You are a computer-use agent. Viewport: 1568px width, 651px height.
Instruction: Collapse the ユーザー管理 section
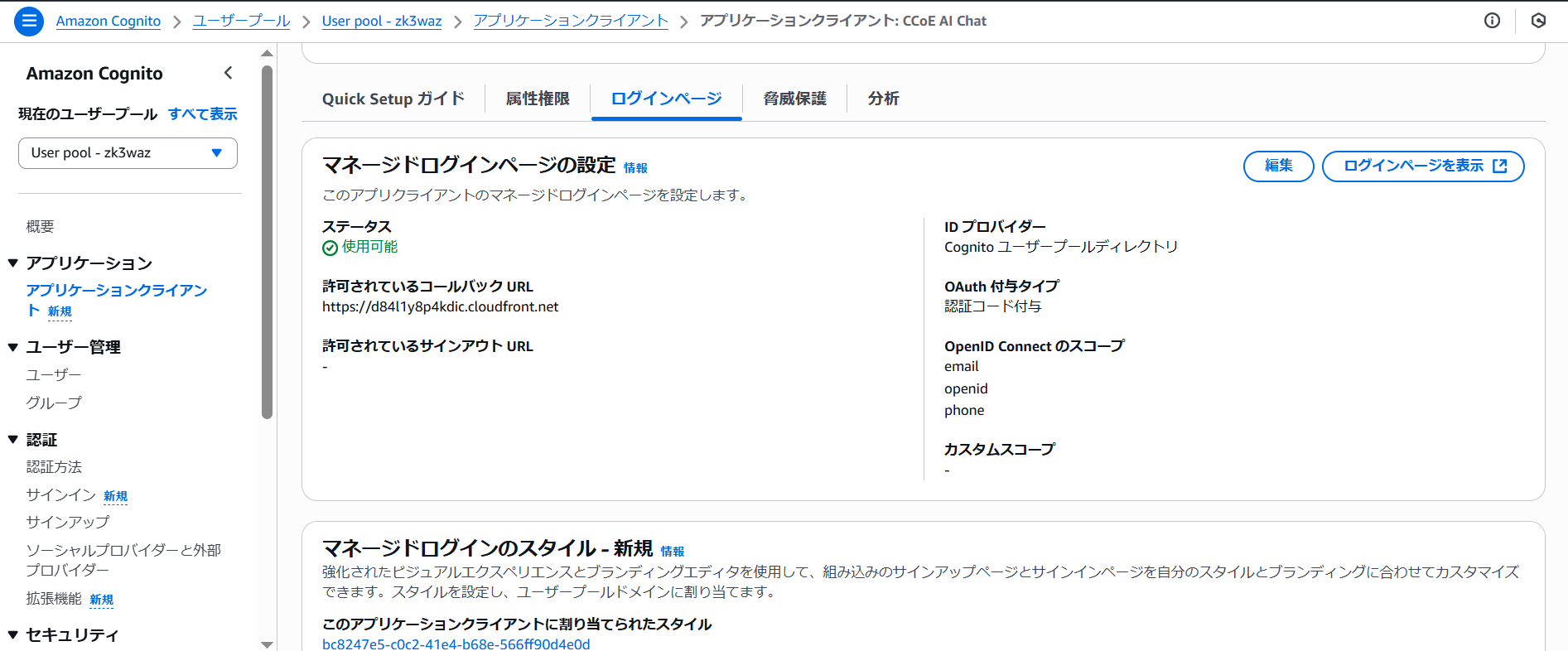pos(13,347)
